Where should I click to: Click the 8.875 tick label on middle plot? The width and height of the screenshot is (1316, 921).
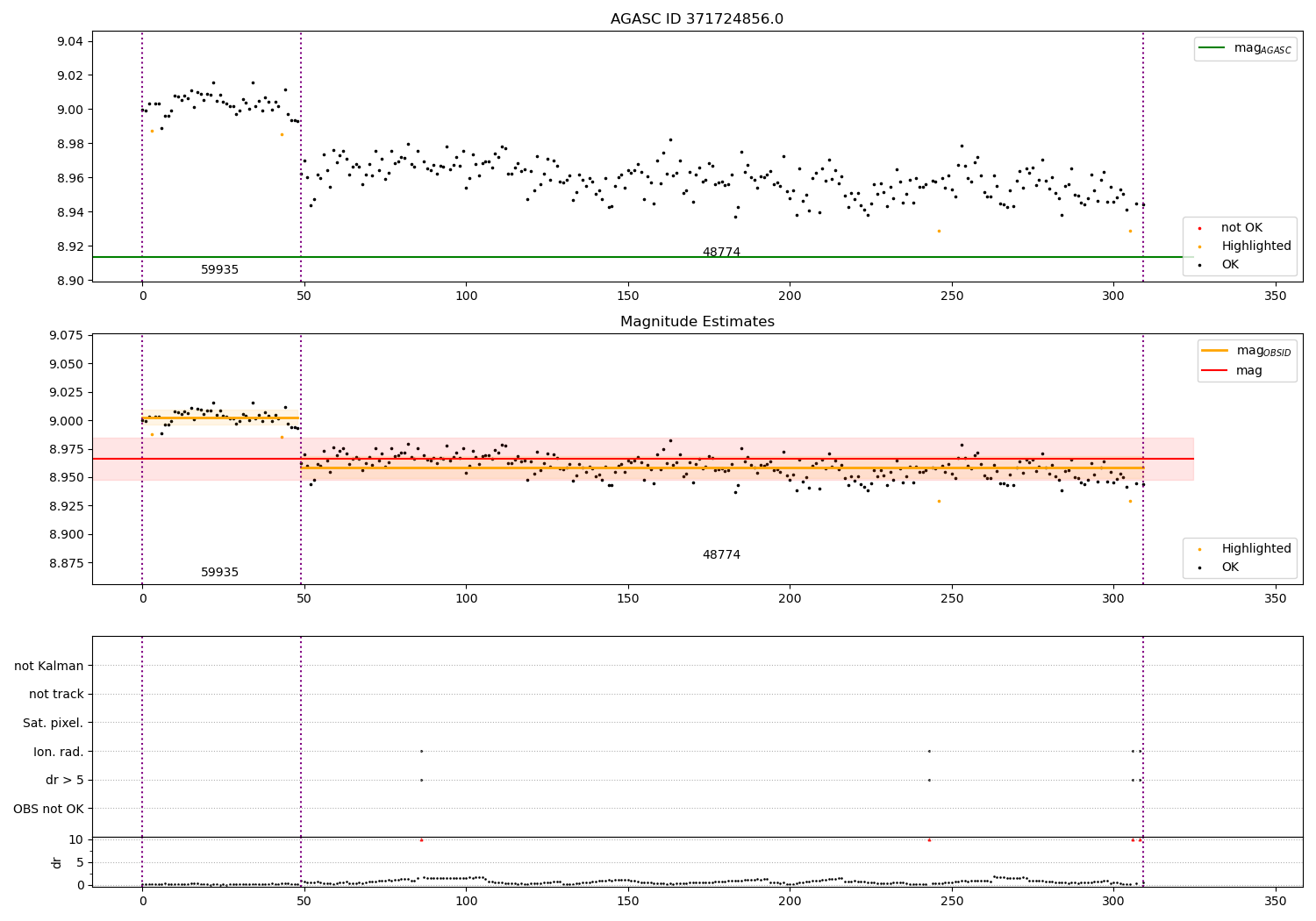pyautogui.click(x=66, y=563)
